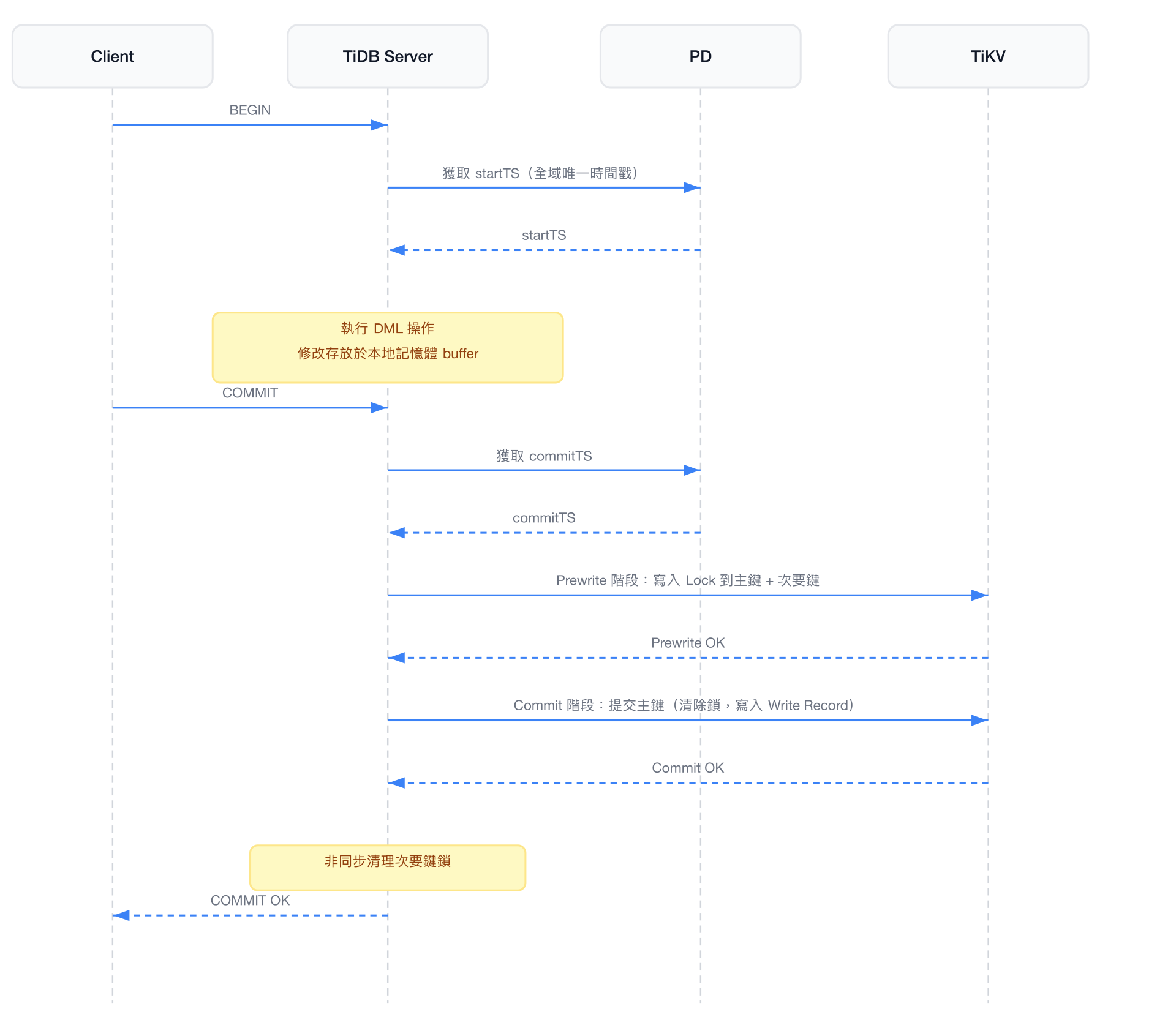Select the 執行 DML 操作 note box
Image resolution: width=1176 pixels, height=1028 pixels.
tap(388, 348)
